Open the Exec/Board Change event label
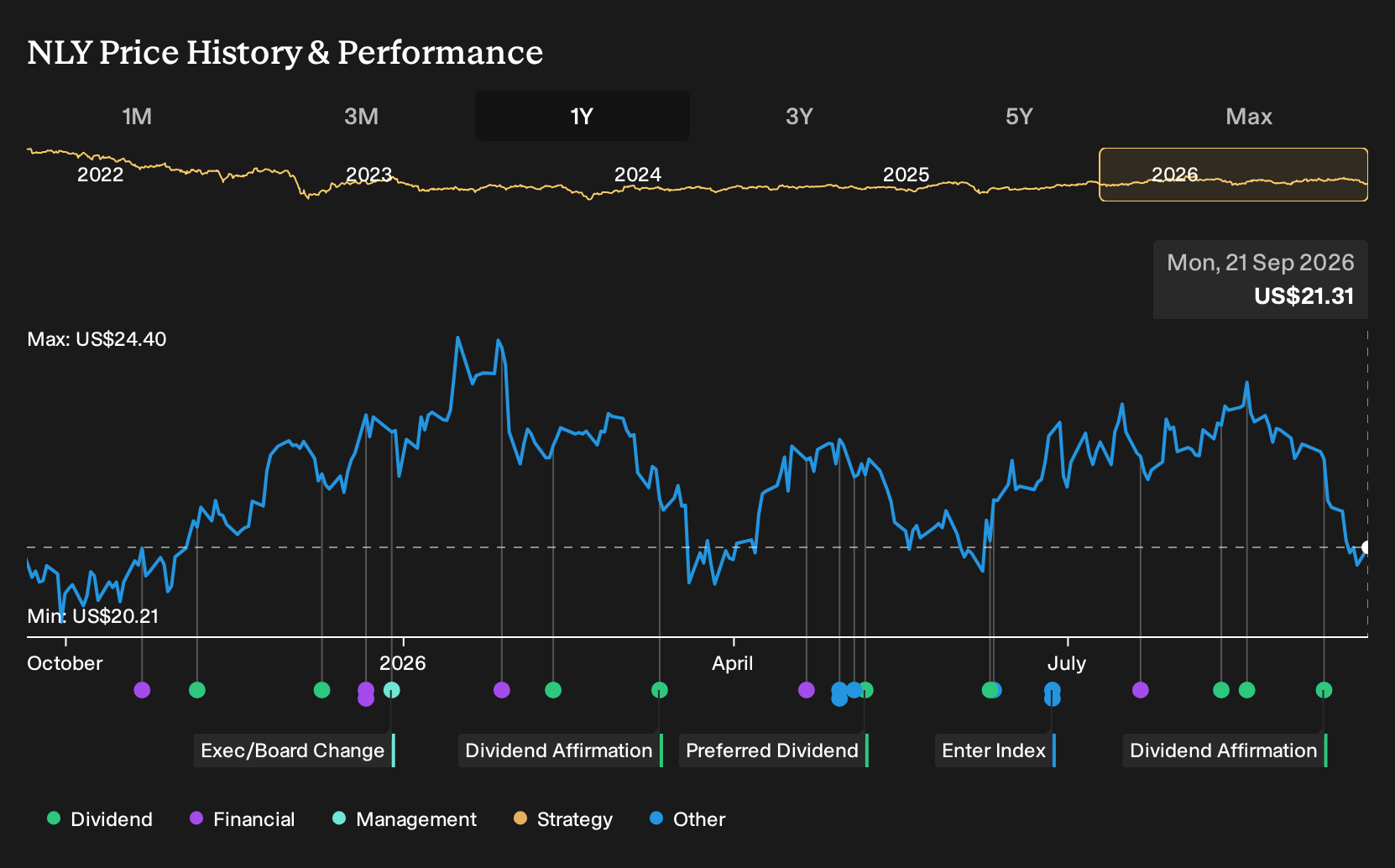Screen dimensions: 1395x868 (295, 750)
